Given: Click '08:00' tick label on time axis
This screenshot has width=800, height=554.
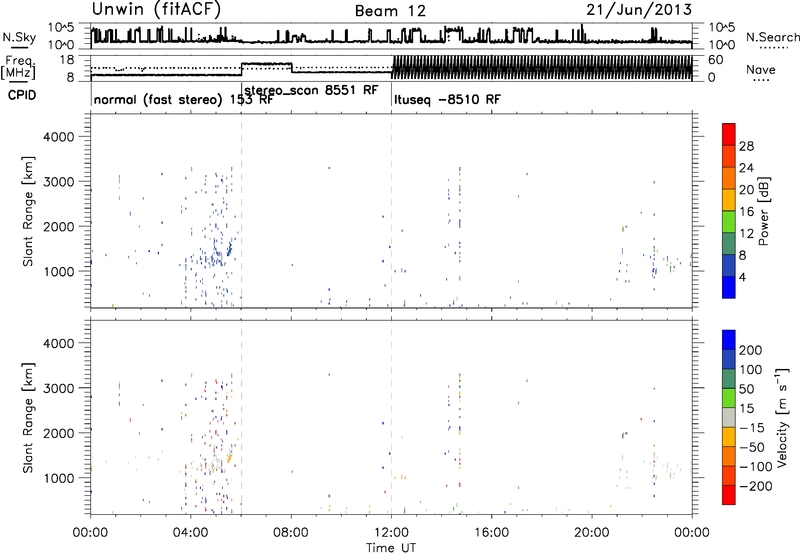Looking at the screenshot, I should point(291,533).
